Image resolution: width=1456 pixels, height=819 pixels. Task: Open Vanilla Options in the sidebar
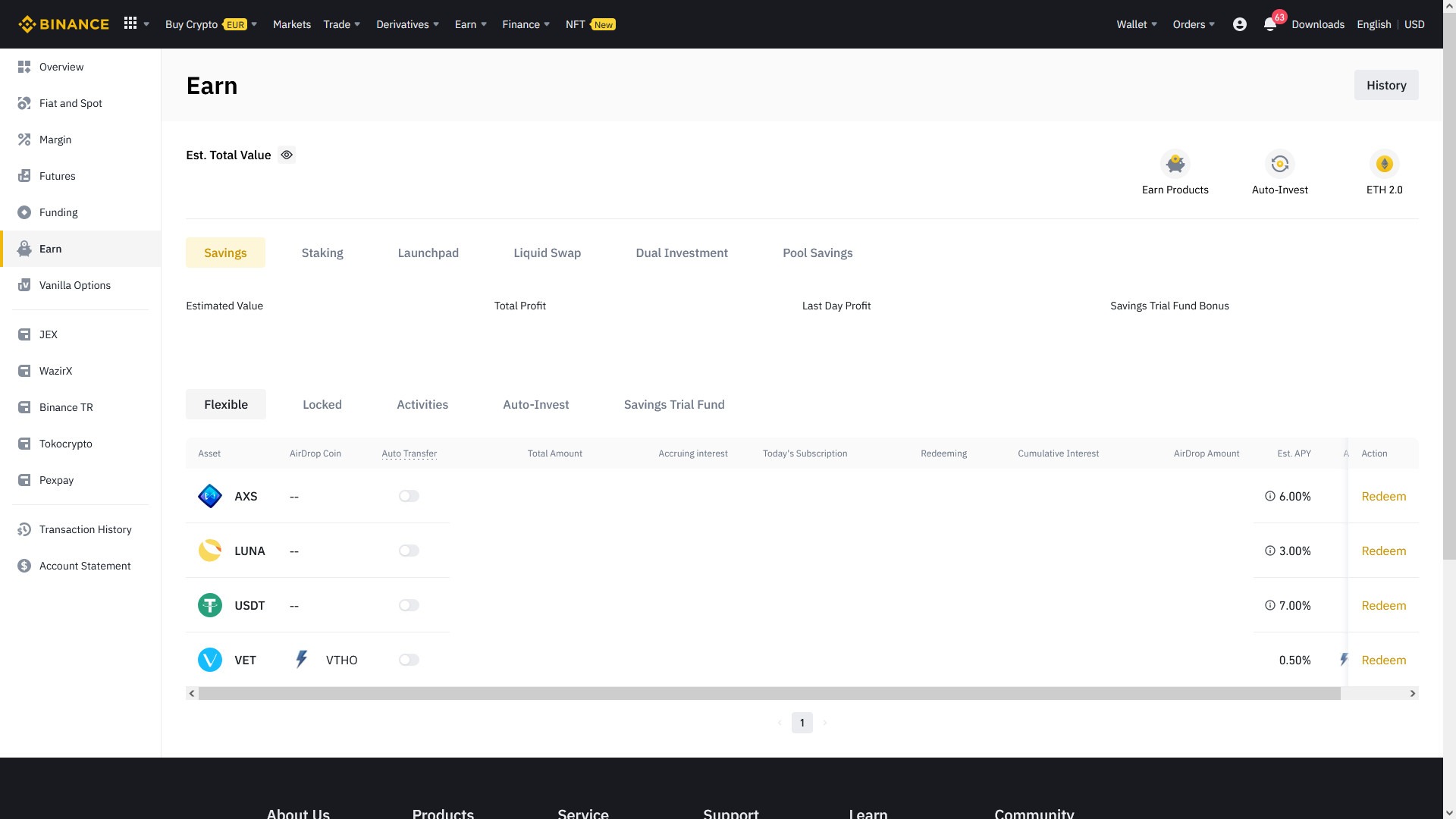coord(80,285)
